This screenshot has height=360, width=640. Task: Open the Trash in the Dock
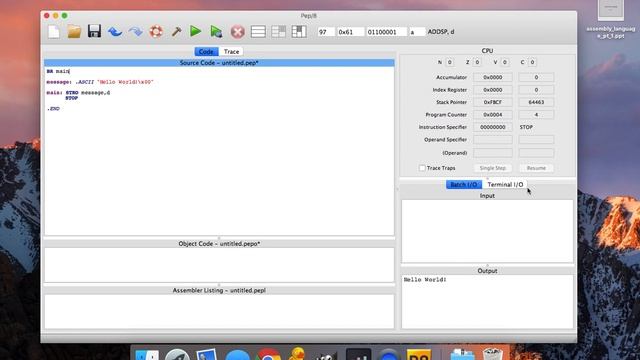pos(492,353)
